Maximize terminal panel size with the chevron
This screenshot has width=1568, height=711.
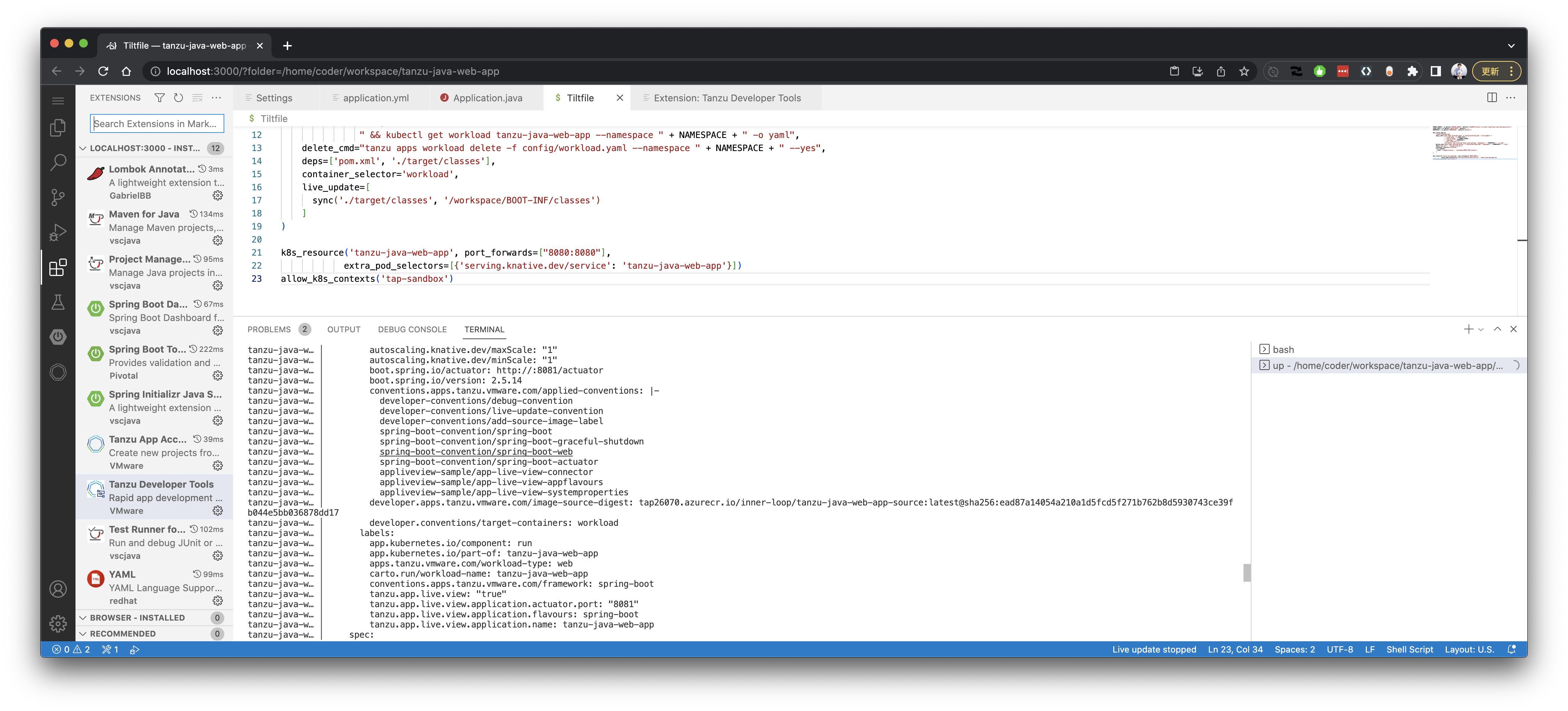pos(1497,329)
